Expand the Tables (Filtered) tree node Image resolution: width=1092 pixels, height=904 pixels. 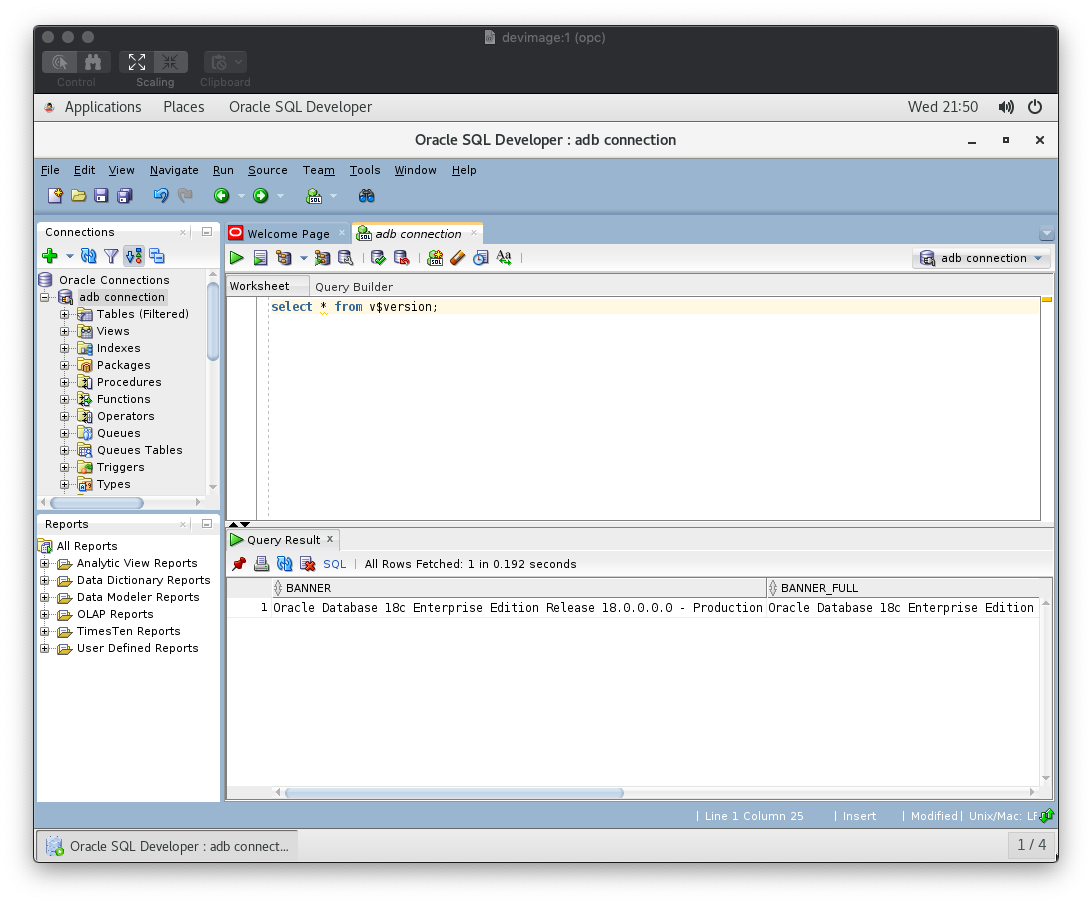tap(65, 314)
